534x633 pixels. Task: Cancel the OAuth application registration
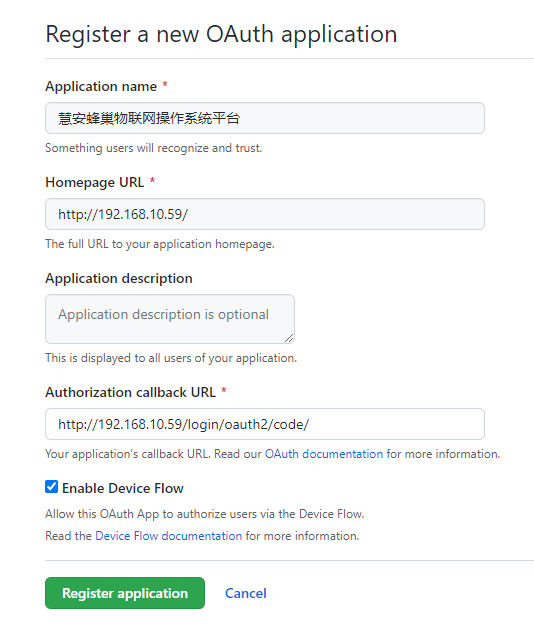[246, 593]
